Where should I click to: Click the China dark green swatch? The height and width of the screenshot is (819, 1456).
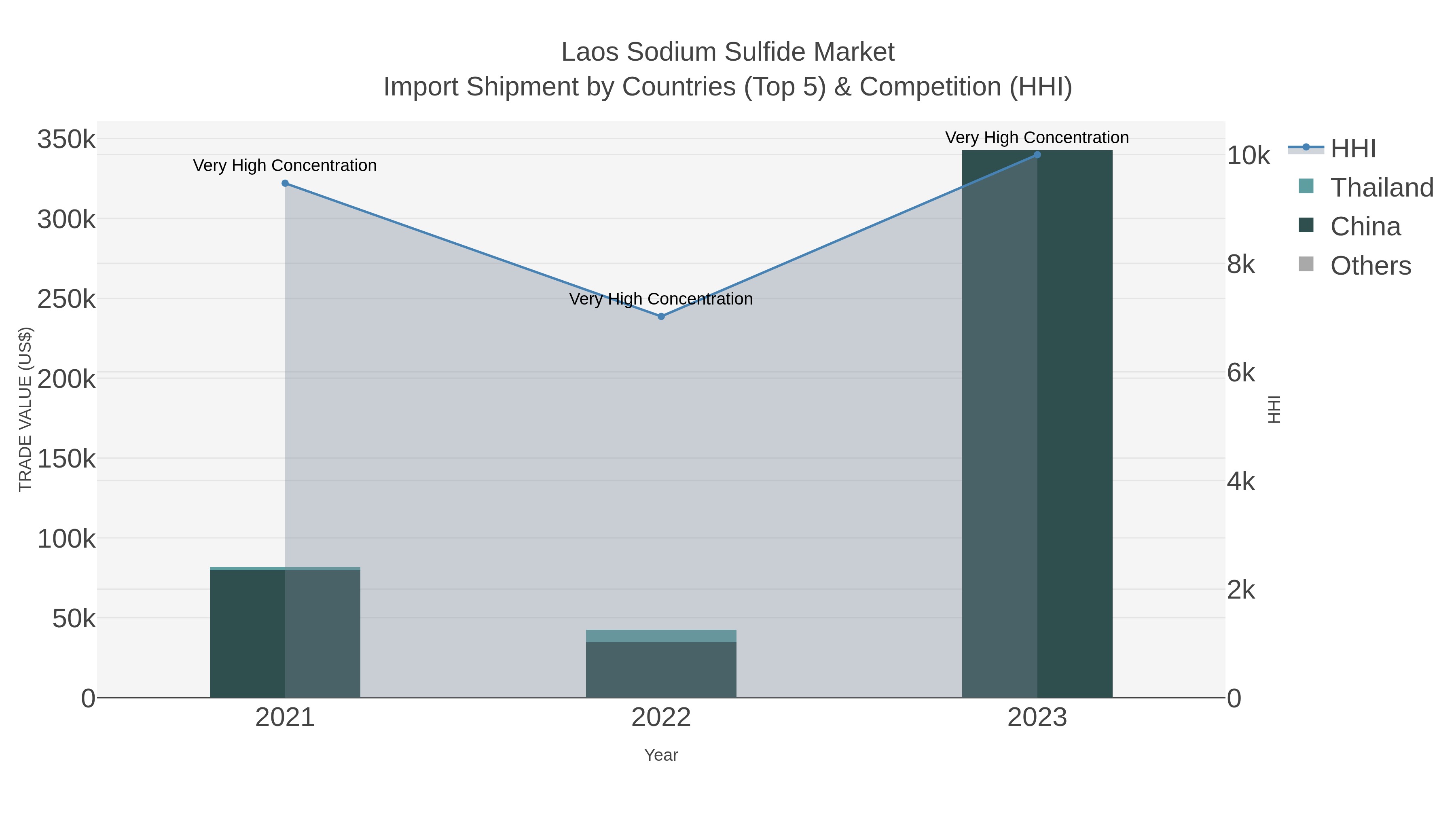[x=1306, y=225]
